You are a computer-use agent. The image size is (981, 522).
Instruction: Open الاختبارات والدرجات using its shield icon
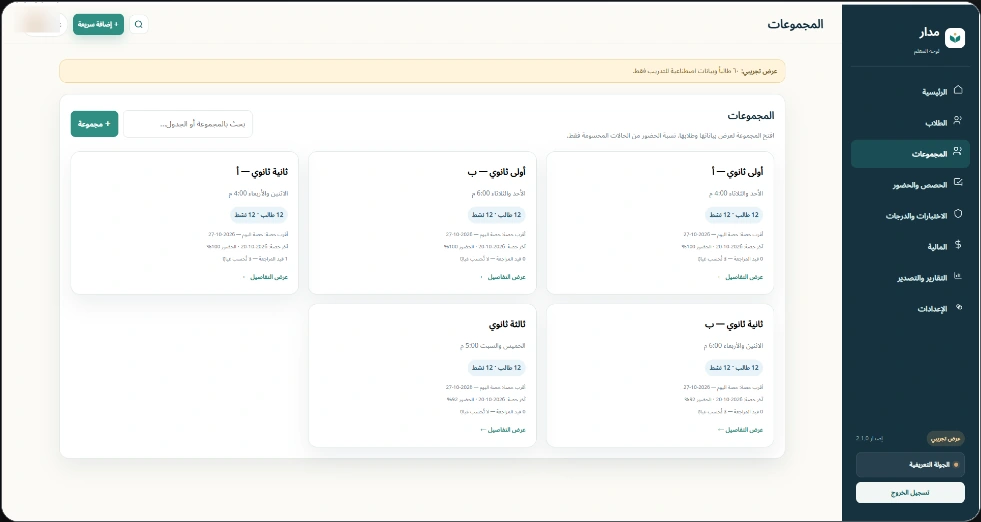958,215
